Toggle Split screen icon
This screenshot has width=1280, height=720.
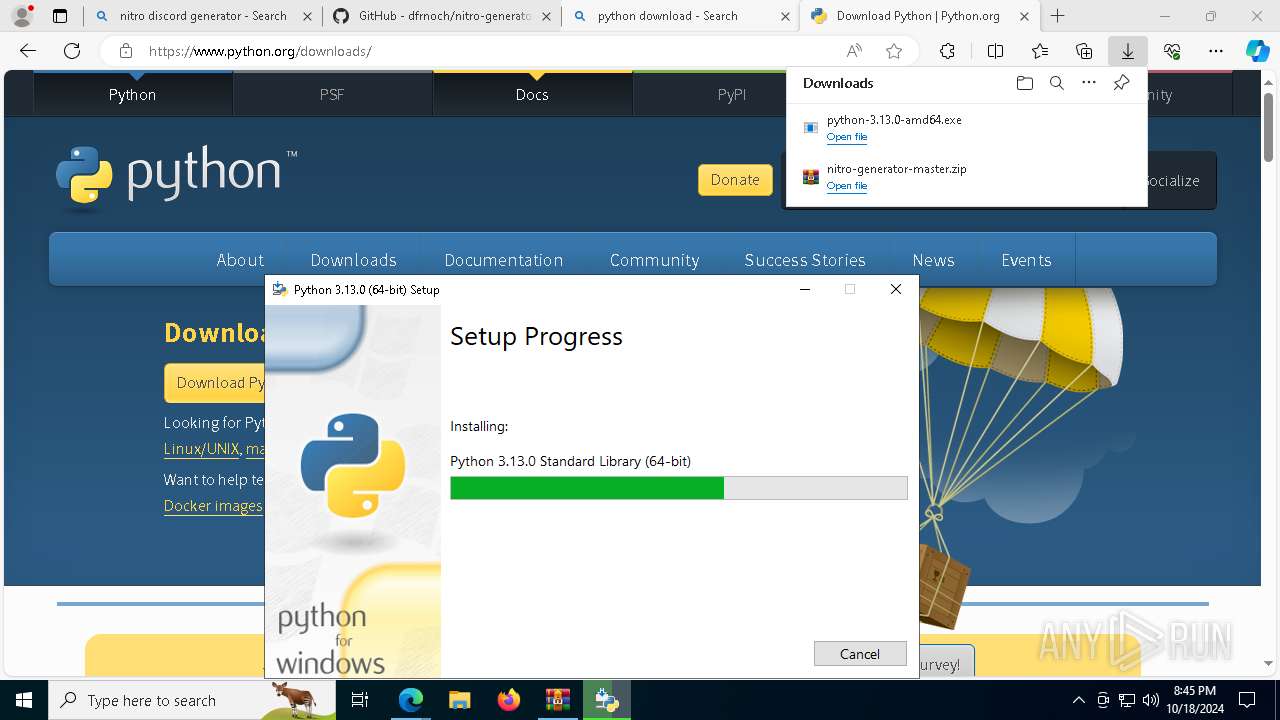[995, 51]
